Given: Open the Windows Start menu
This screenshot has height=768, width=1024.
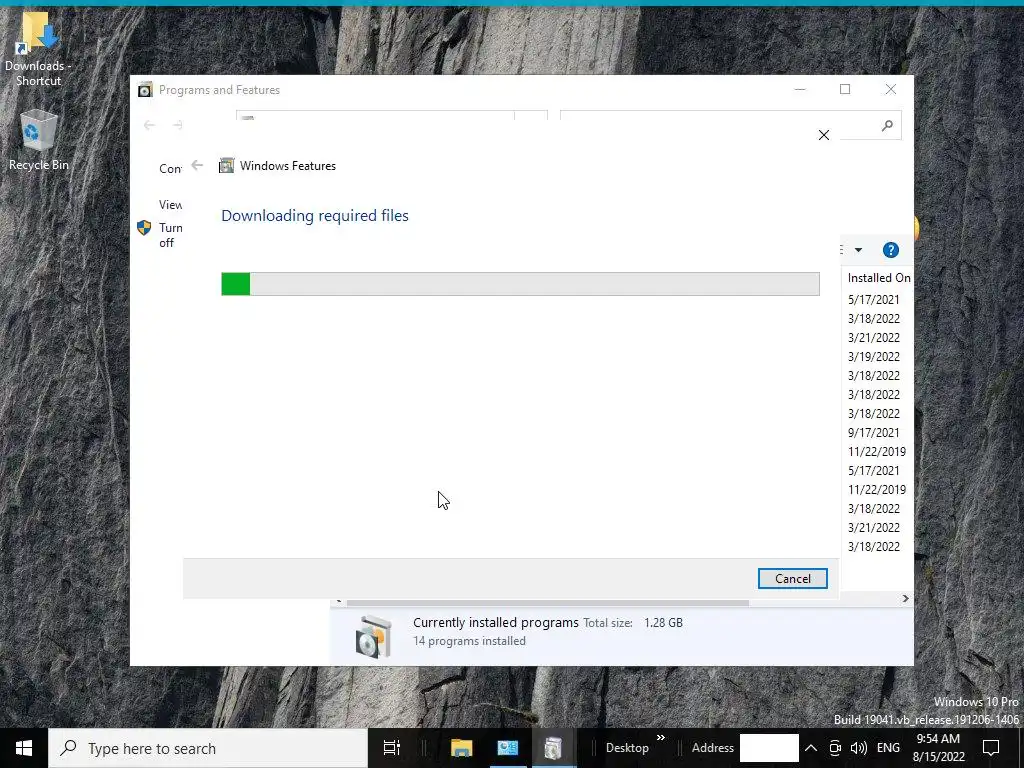Looking at the screenshot, I should point(24,748).
